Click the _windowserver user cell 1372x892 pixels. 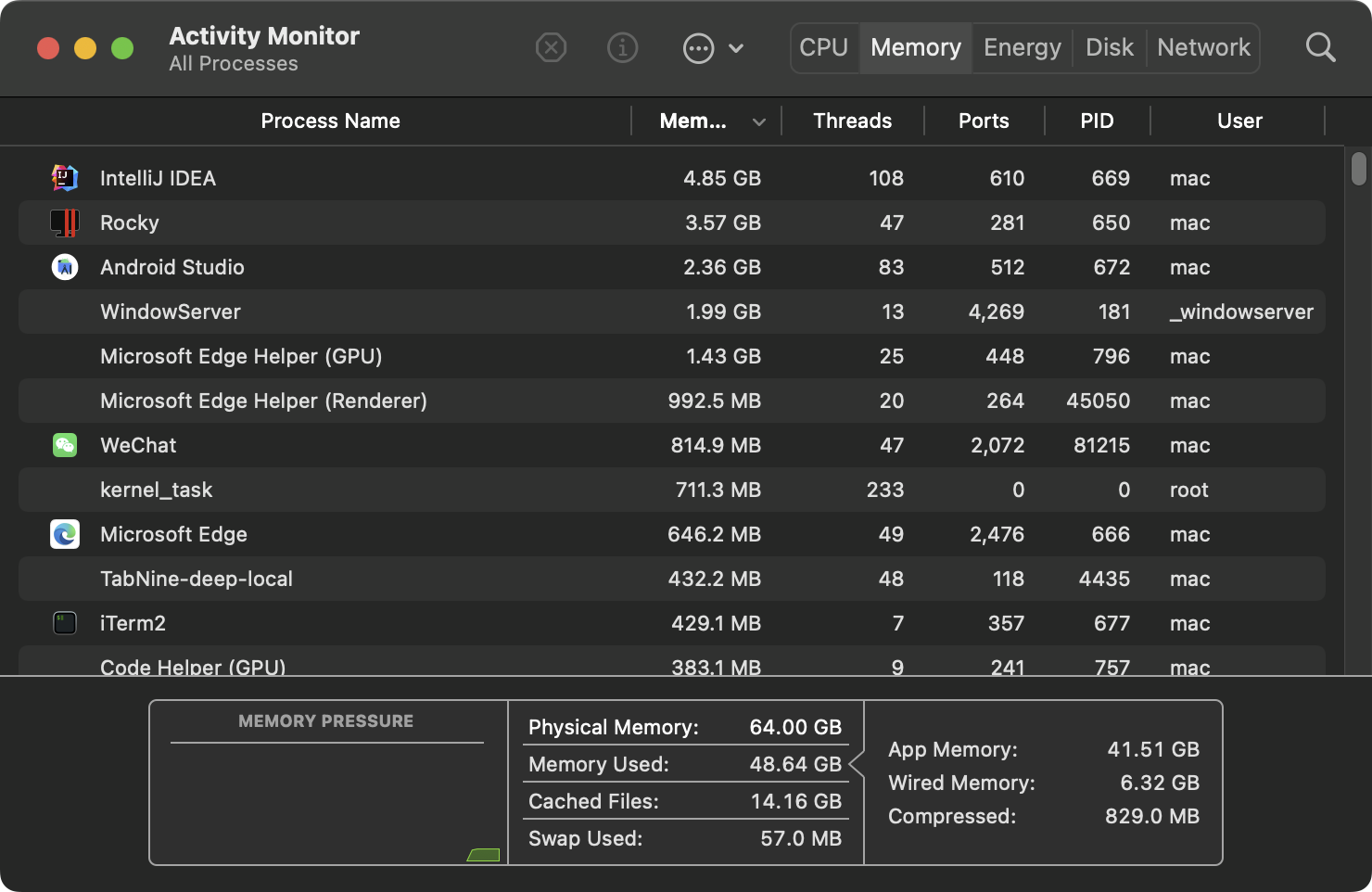(x=1241, y=312)
